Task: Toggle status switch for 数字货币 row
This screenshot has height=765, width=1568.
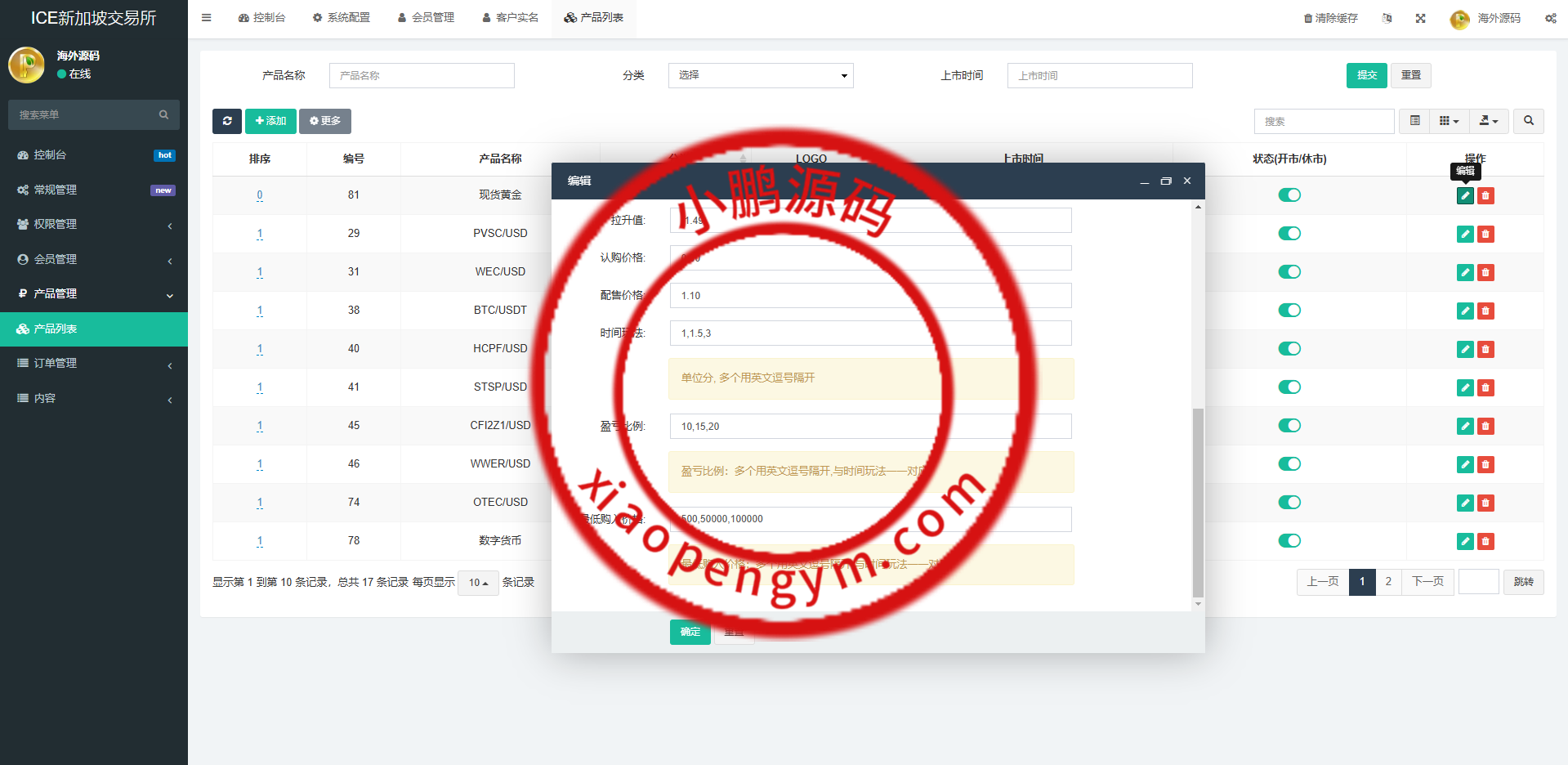Action: pyautogui.click(x=1289, y=541)
